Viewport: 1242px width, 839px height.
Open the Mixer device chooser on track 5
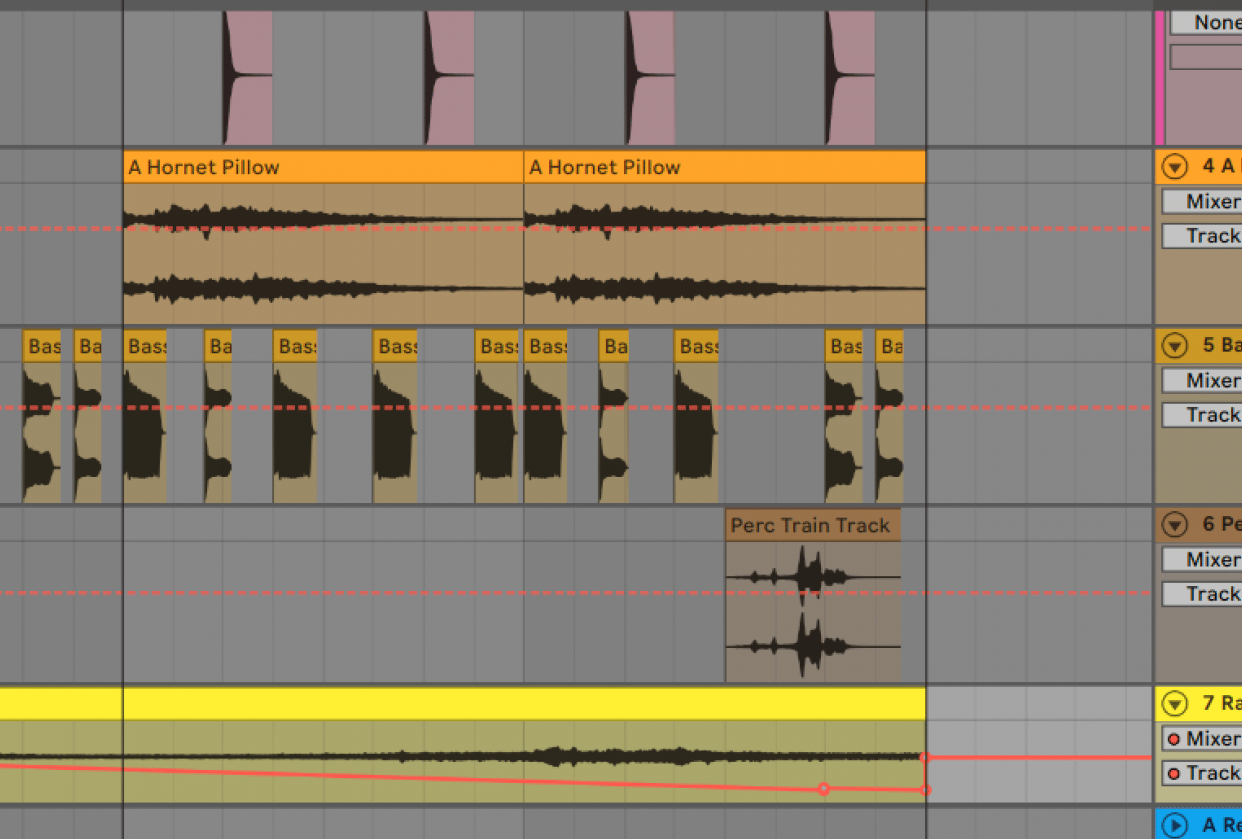(x=1204, y=381)
